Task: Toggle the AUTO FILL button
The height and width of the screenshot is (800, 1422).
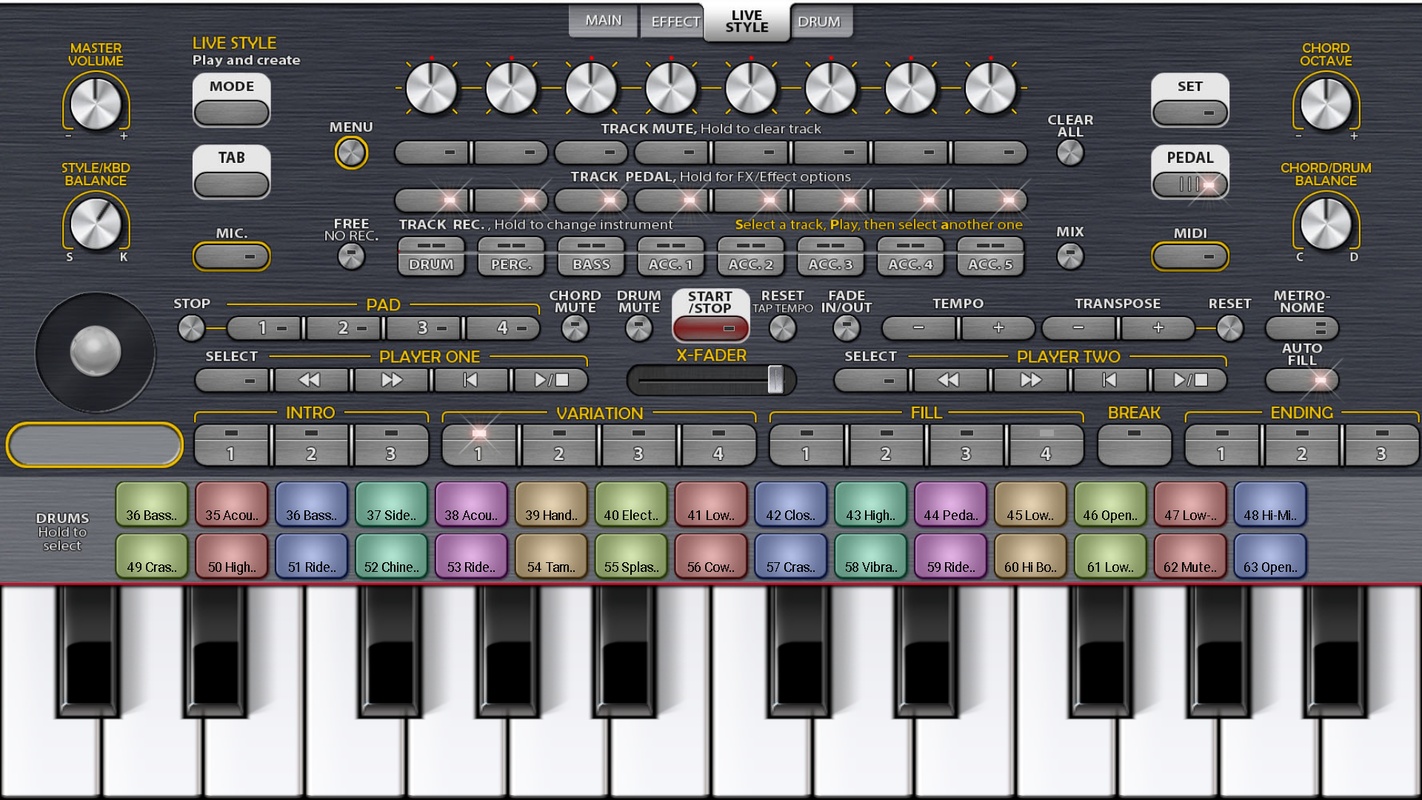Action: 1302,380
